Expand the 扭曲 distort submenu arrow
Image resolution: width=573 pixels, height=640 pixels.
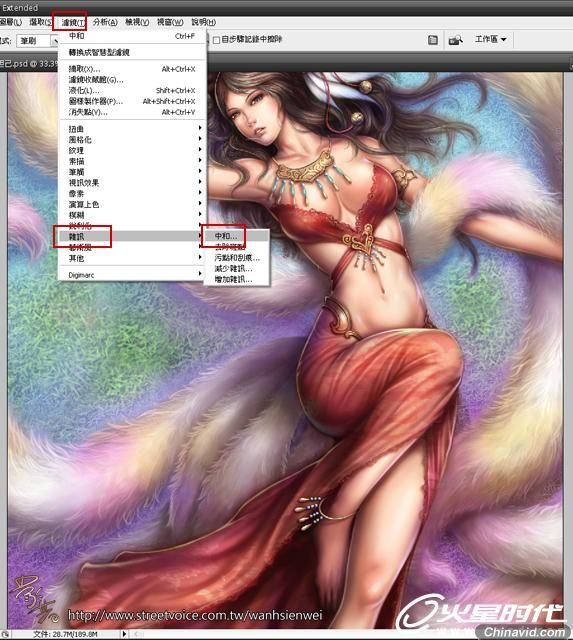pos(200,128)
